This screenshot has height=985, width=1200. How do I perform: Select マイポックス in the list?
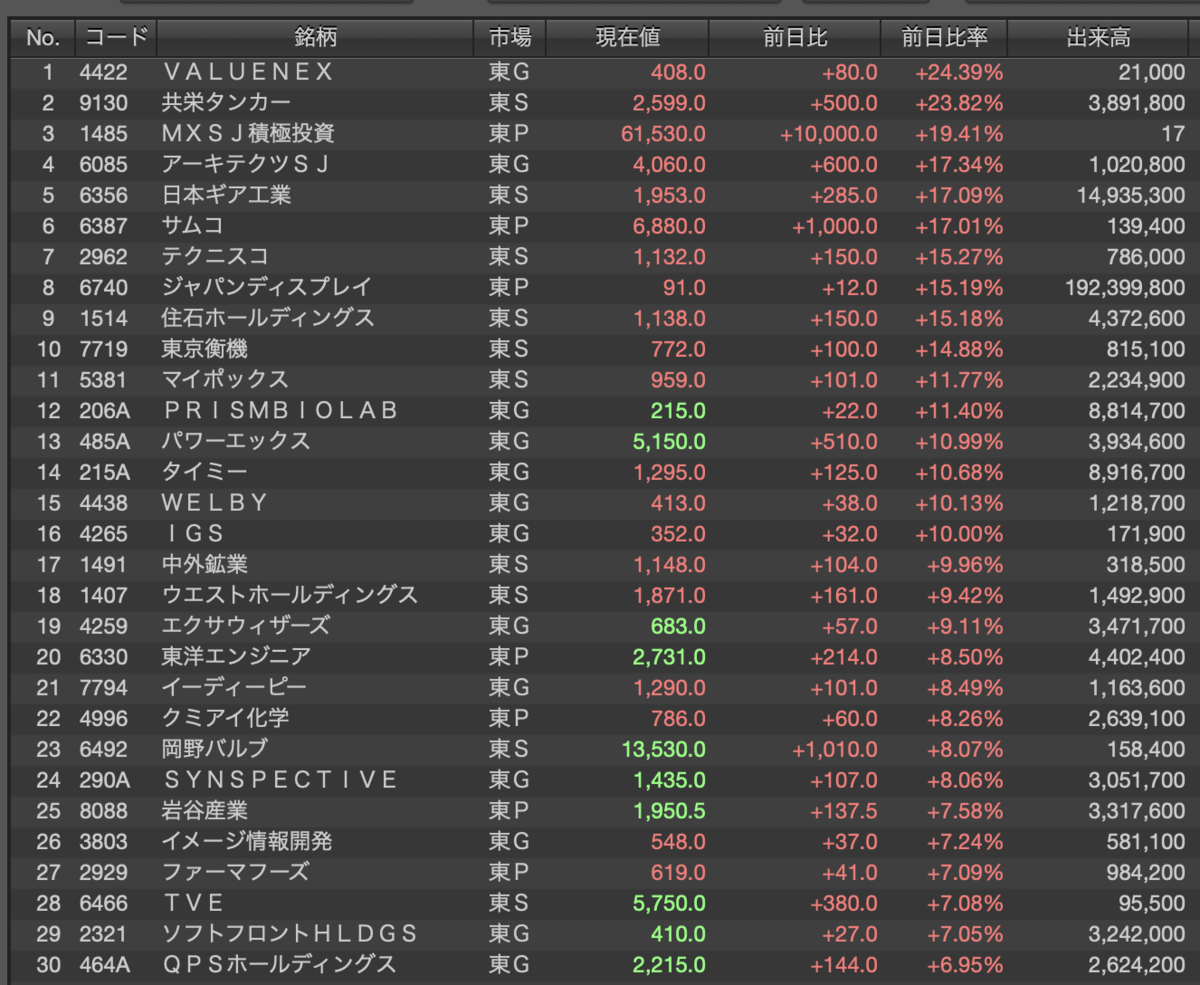click(225, 380)
